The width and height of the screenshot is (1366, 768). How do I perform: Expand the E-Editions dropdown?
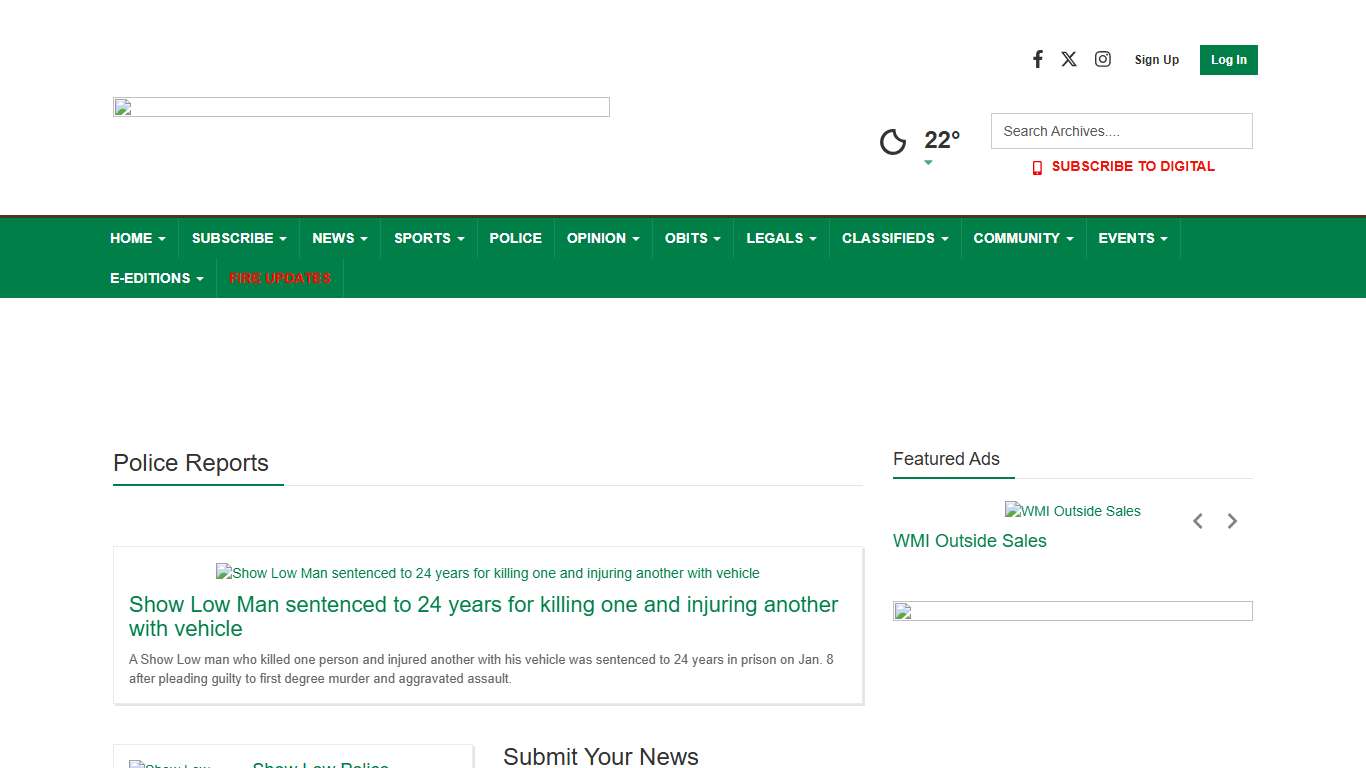[156, 278]
